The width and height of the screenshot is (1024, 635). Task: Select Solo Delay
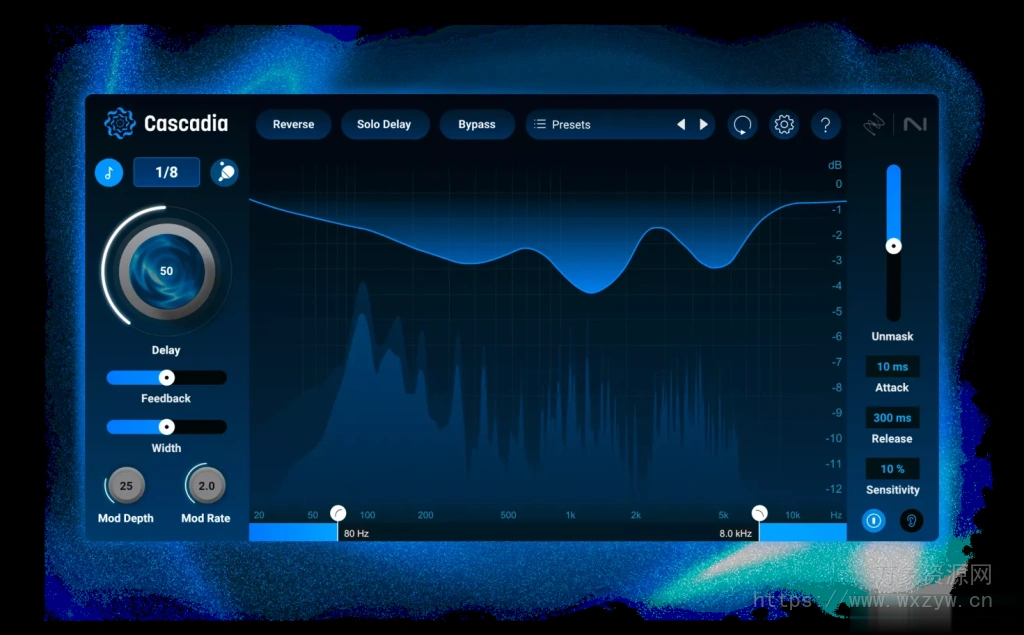[385, 124]
